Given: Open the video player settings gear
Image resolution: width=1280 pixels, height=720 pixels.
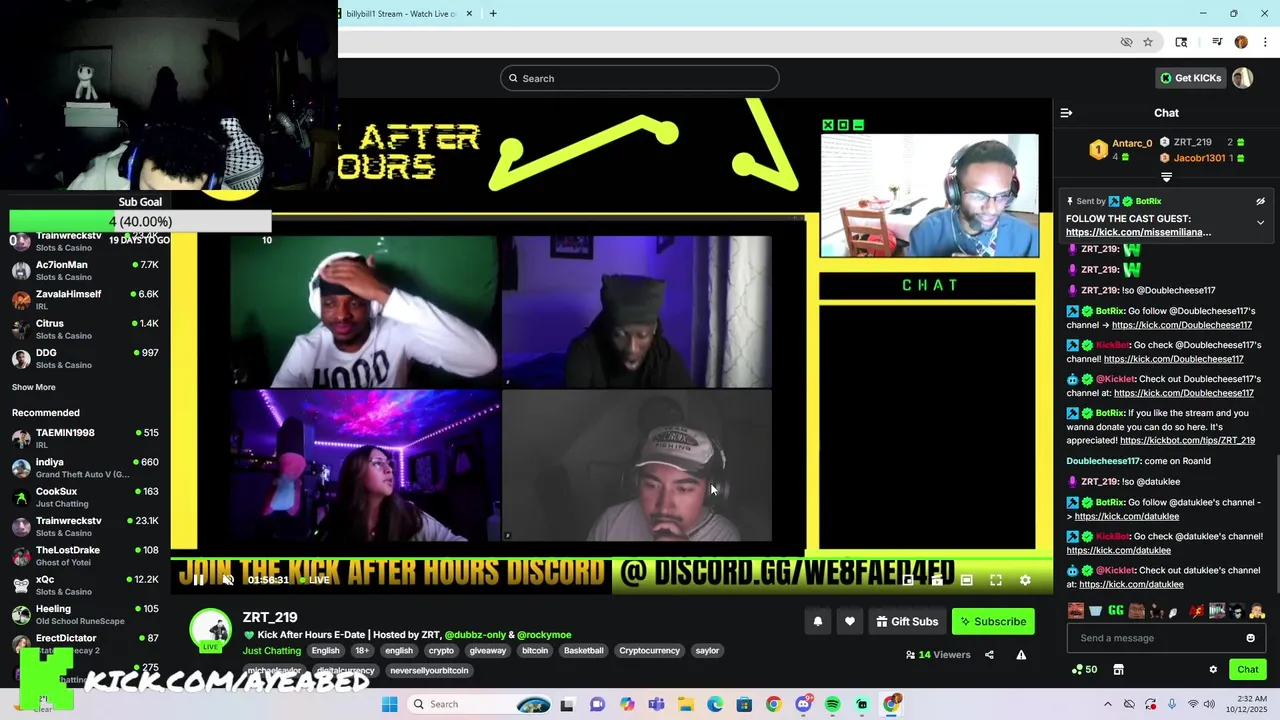Looking at the screenshot, I should pyautogui.click(x=1025, y=580).
